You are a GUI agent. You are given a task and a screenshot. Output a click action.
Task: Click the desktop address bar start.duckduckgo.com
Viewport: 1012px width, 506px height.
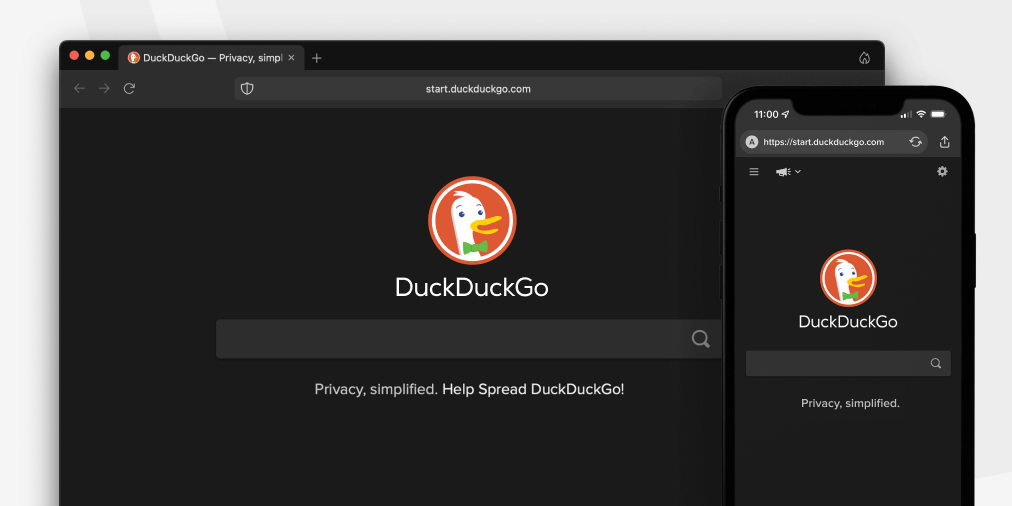pyautogui.click(x=478, y=88)
